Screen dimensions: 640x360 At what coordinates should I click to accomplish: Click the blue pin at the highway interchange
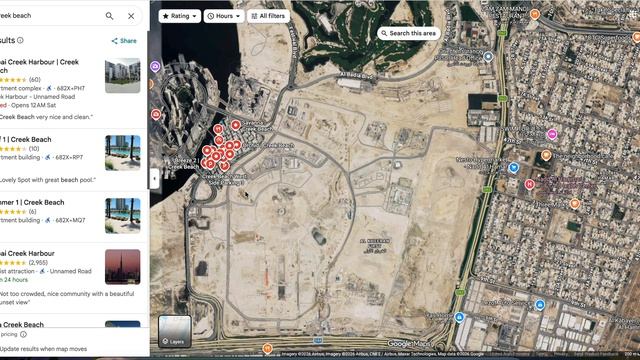click(459, 317)
